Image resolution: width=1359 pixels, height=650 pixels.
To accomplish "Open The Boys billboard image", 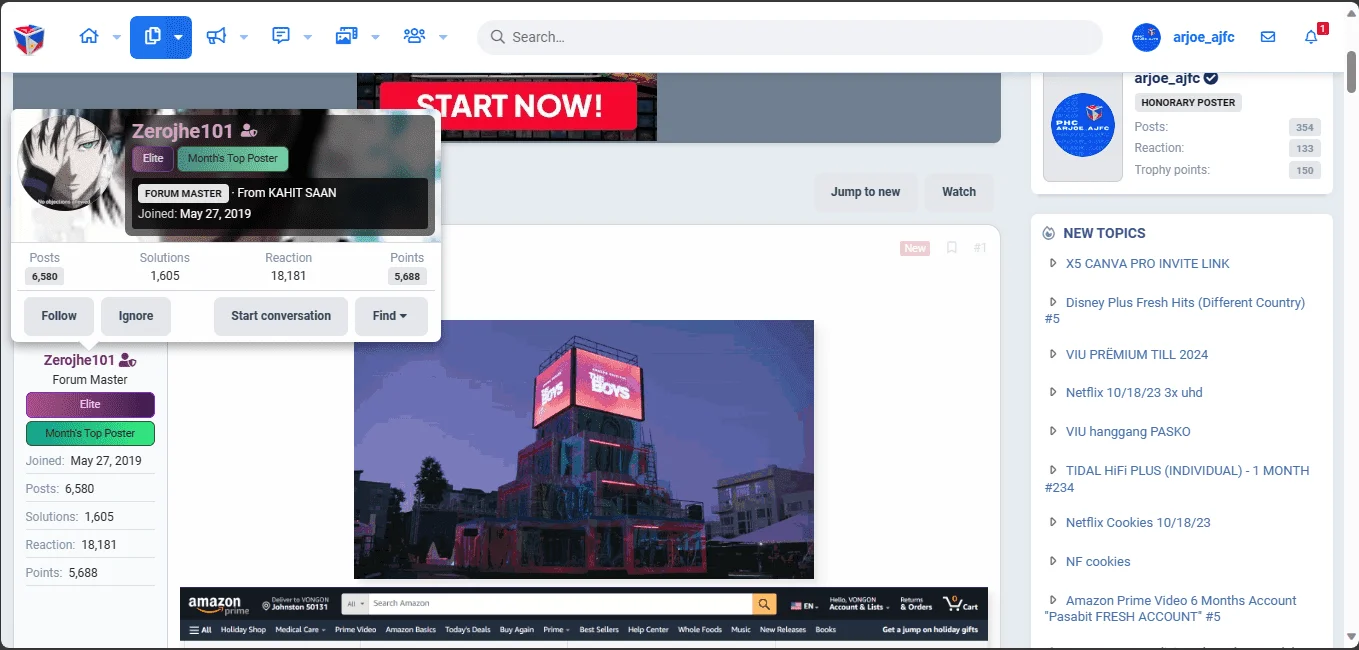I will (584, 449).
